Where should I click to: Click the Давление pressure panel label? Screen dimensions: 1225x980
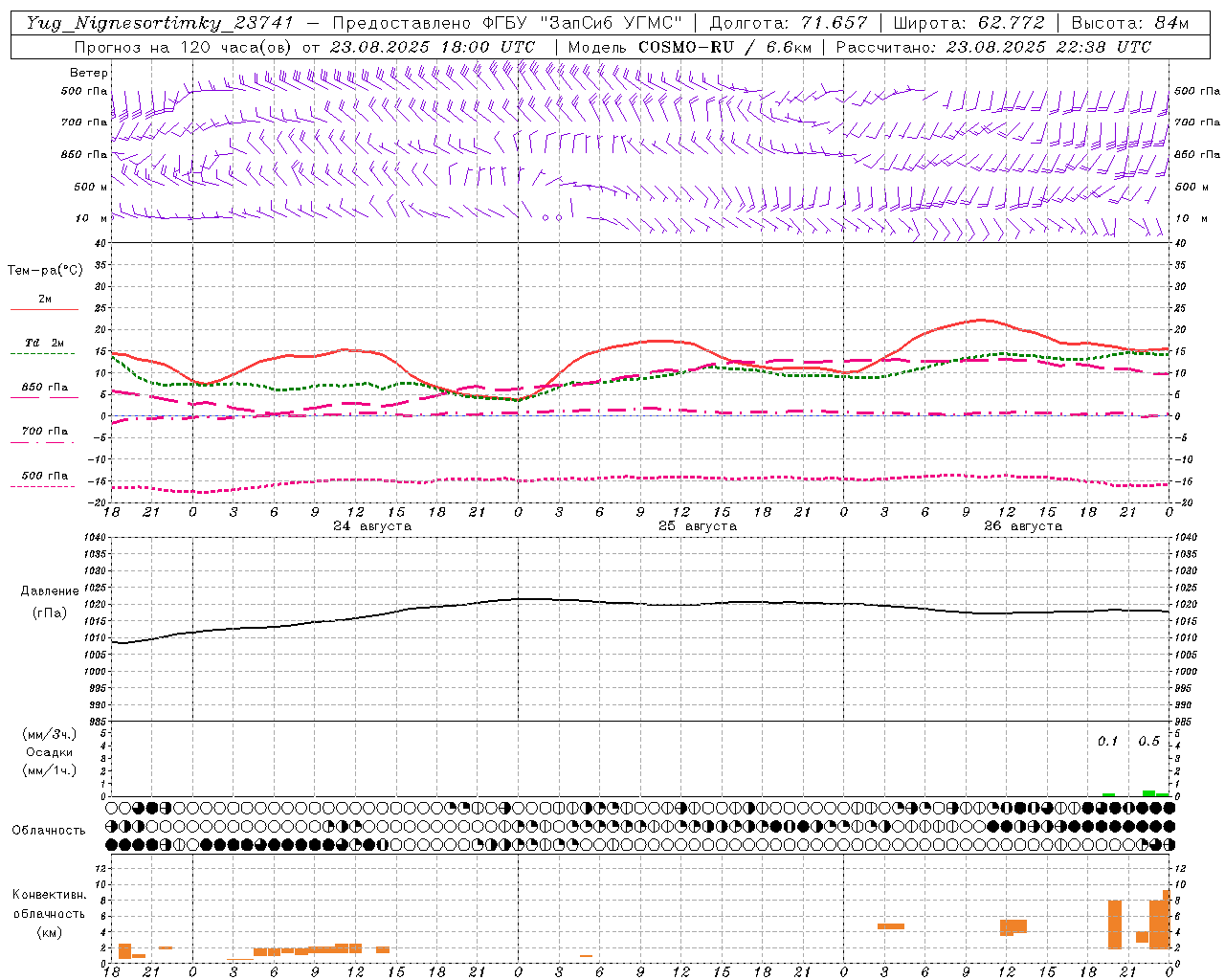click(x=50, y=591)
